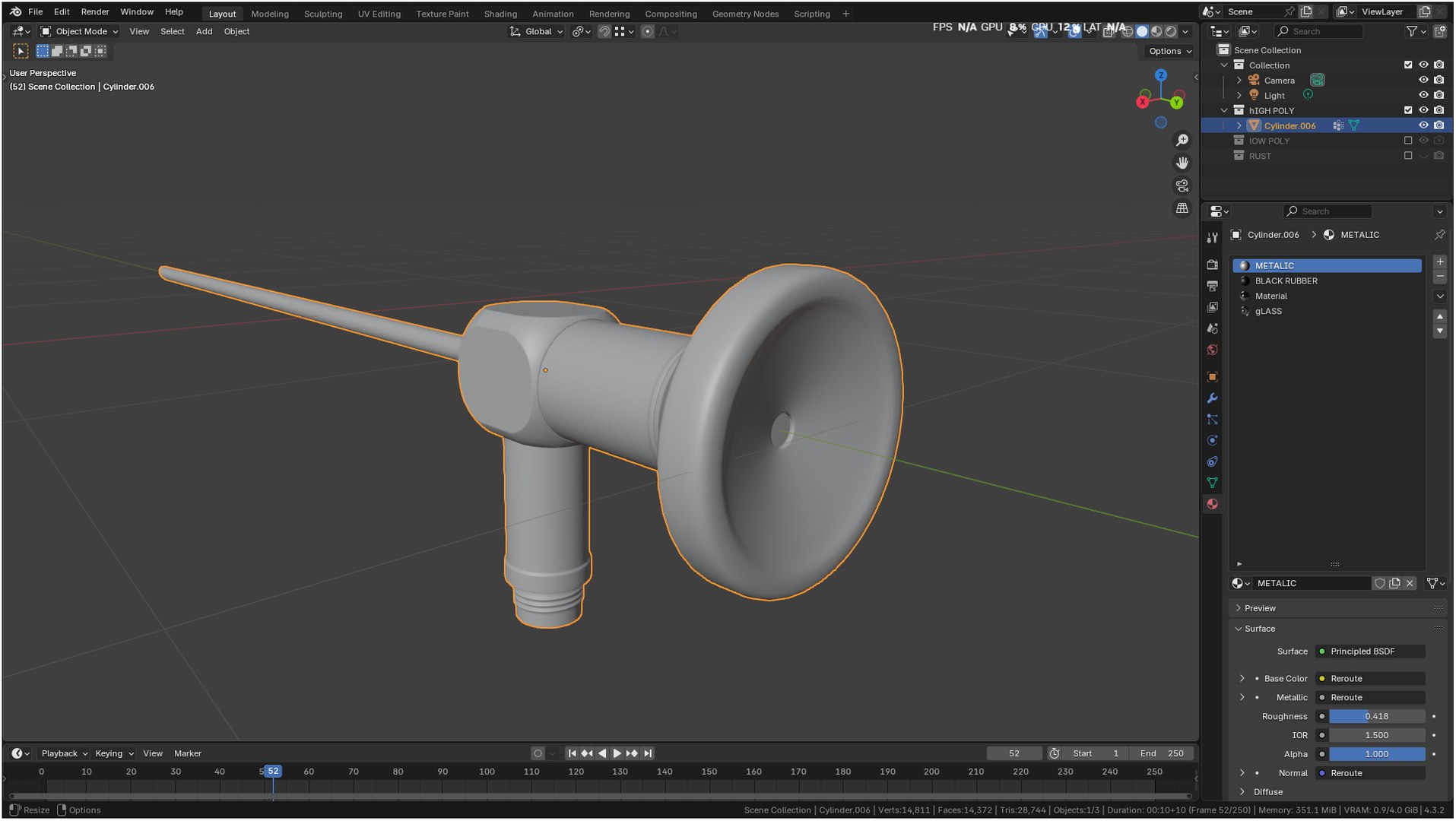
Task: Toggle Light visibility eye in outliner
Action: click(1424, 95)
